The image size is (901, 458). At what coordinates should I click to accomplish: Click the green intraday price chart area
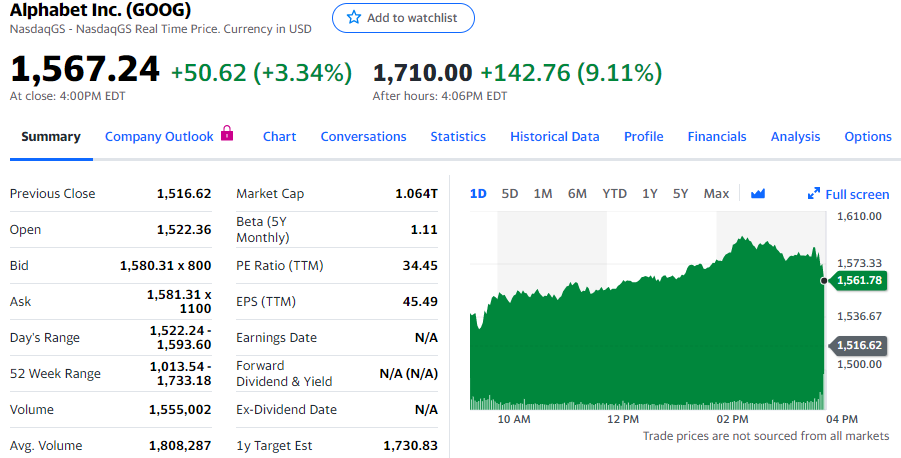(x=647, y=322)
